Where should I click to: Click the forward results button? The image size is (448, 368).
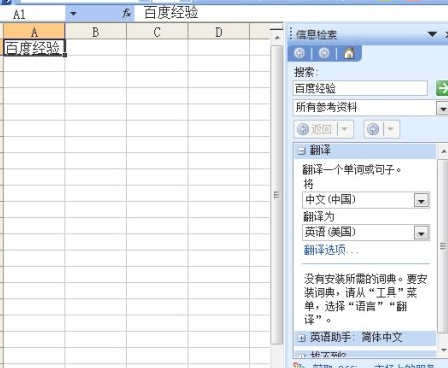[x=373, y=129]
